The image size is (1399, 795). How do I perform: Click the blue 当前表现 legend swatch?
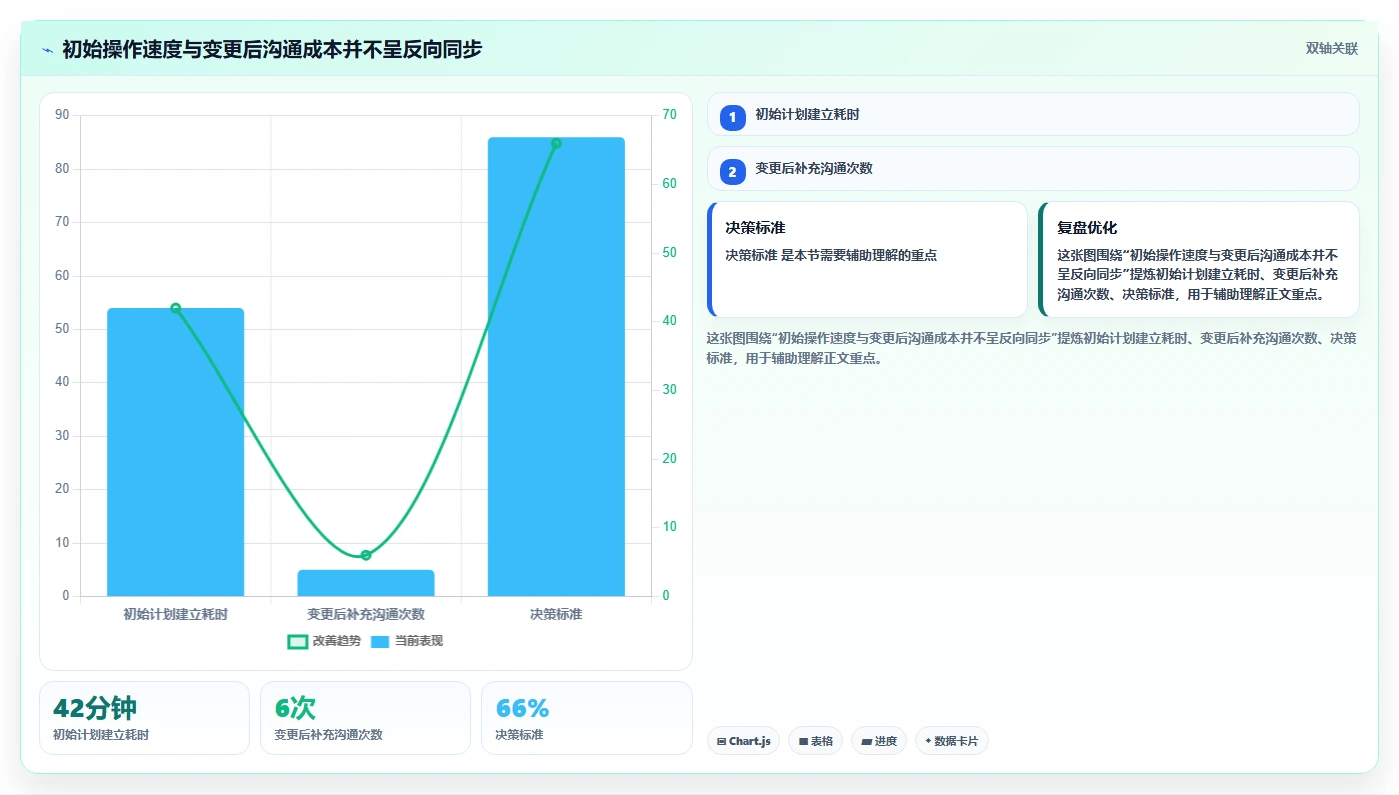tap(380, 641)
